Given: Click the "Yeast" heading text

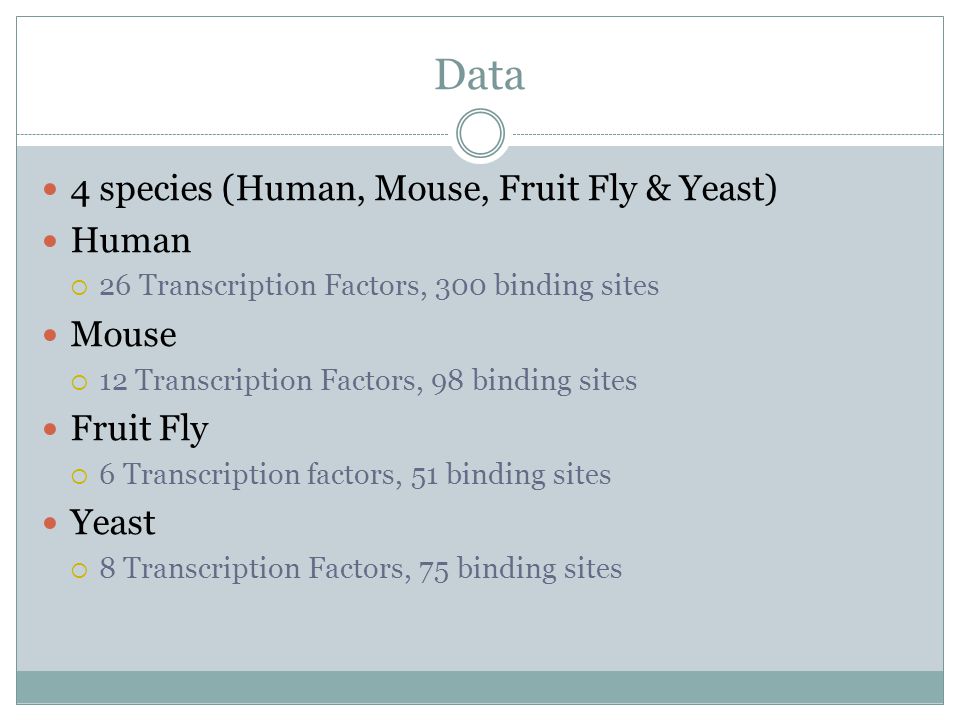Looking at the screenshot, I should point(113,522).
